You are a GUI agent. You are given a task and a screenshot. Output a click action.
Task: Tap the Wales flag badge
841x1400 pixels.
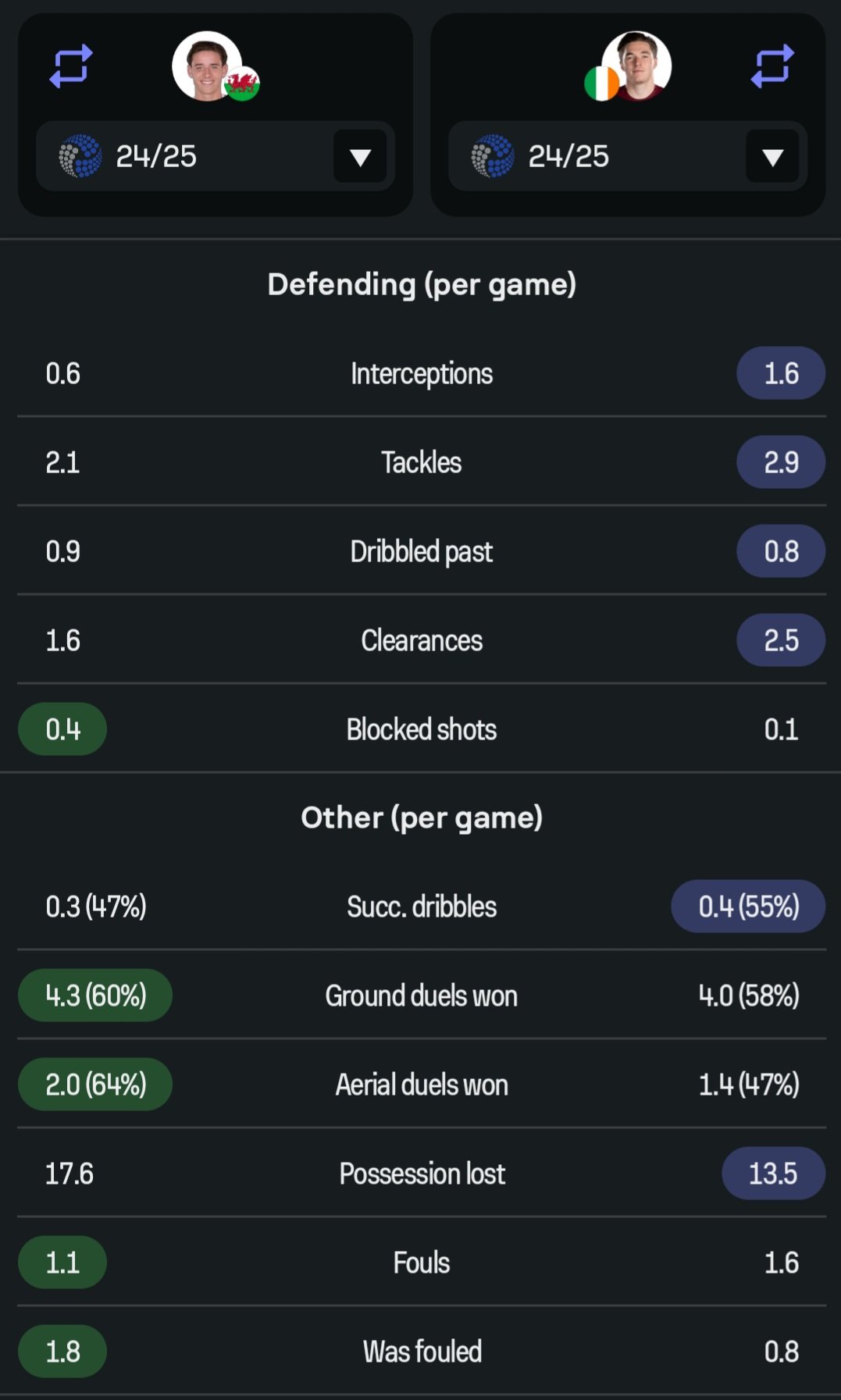[241, 83]
